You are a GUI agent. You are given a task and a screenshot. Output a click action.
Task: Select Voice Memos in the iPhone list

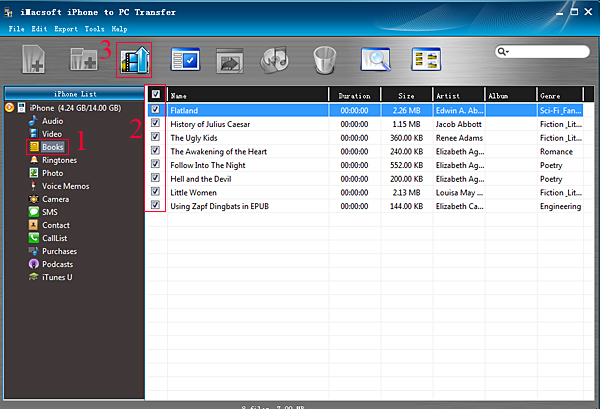point(65,186)
